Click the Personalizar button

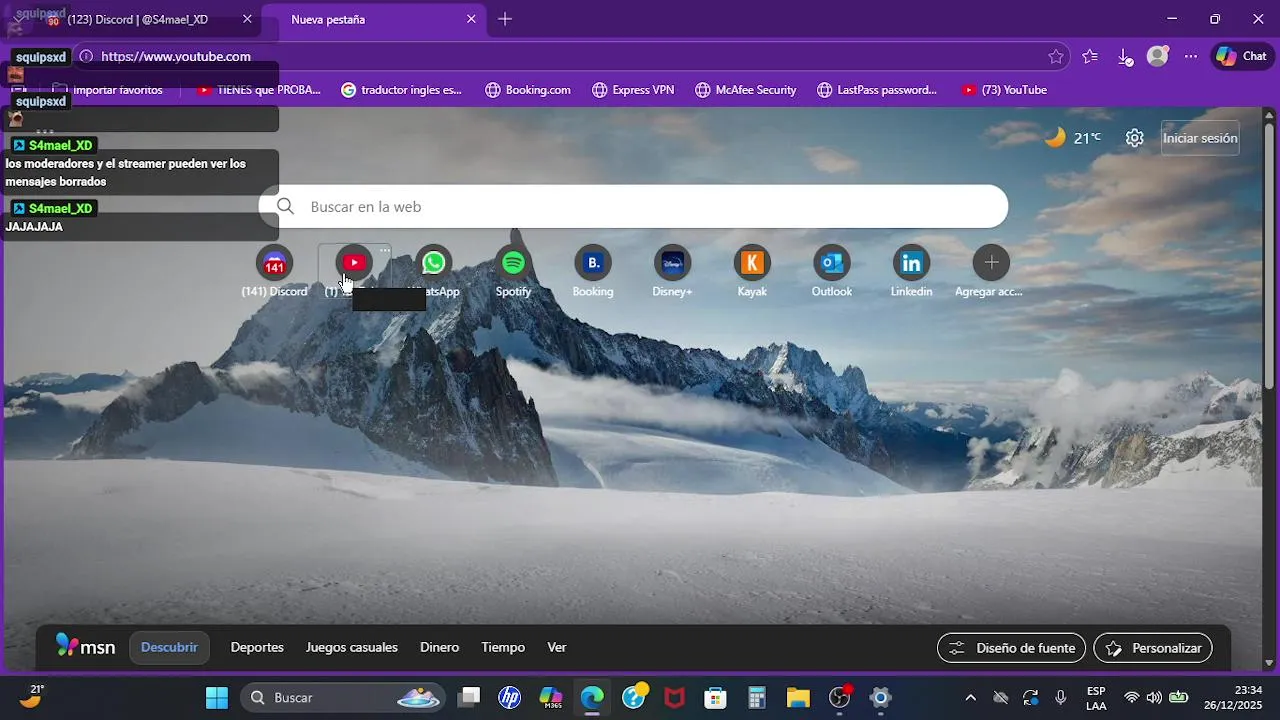pyautogui.click(x=1153, y=648)
